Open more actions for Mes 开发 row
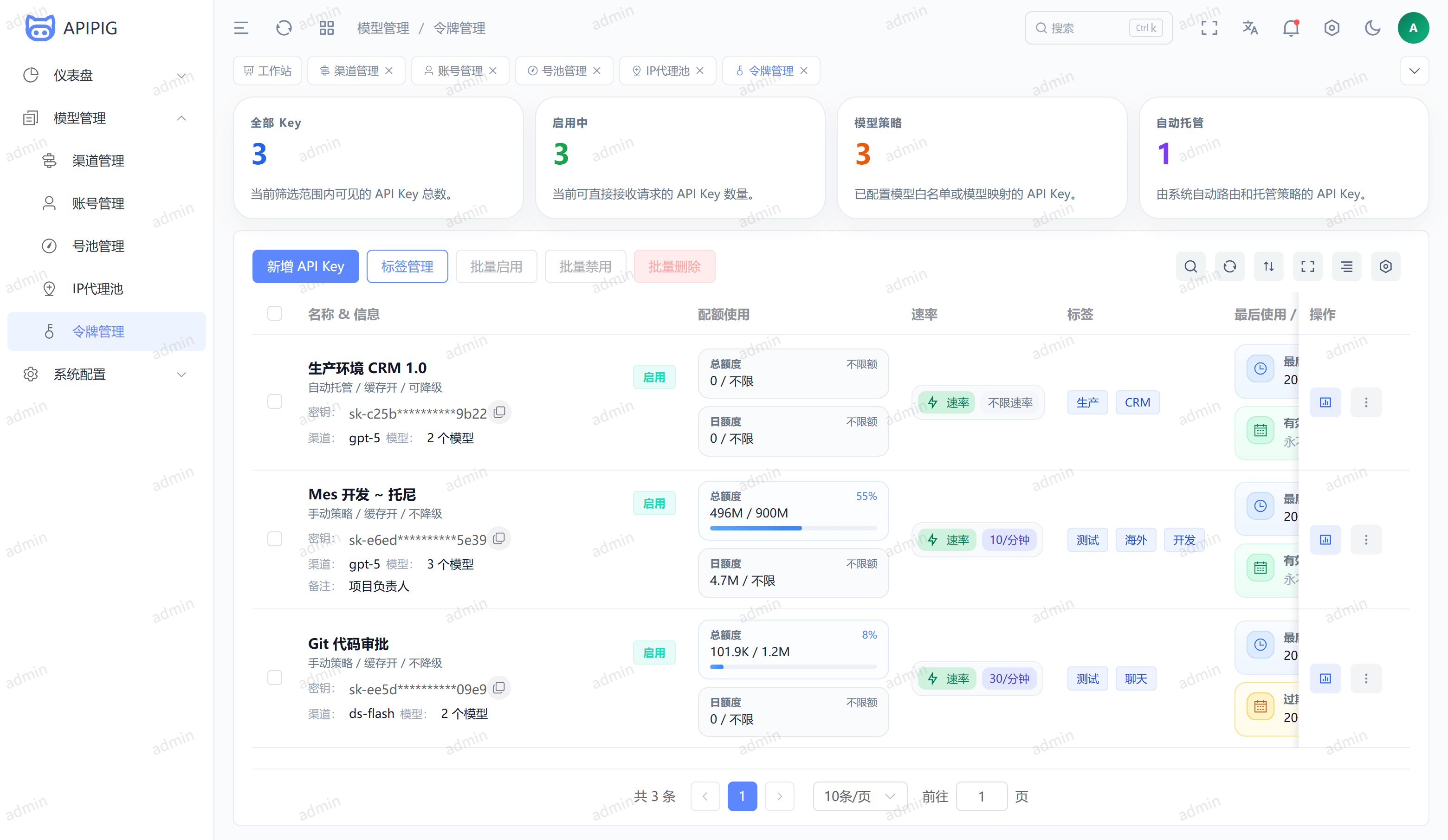This screenshot has height=840, width=1448. click(x=1366, y=540)
